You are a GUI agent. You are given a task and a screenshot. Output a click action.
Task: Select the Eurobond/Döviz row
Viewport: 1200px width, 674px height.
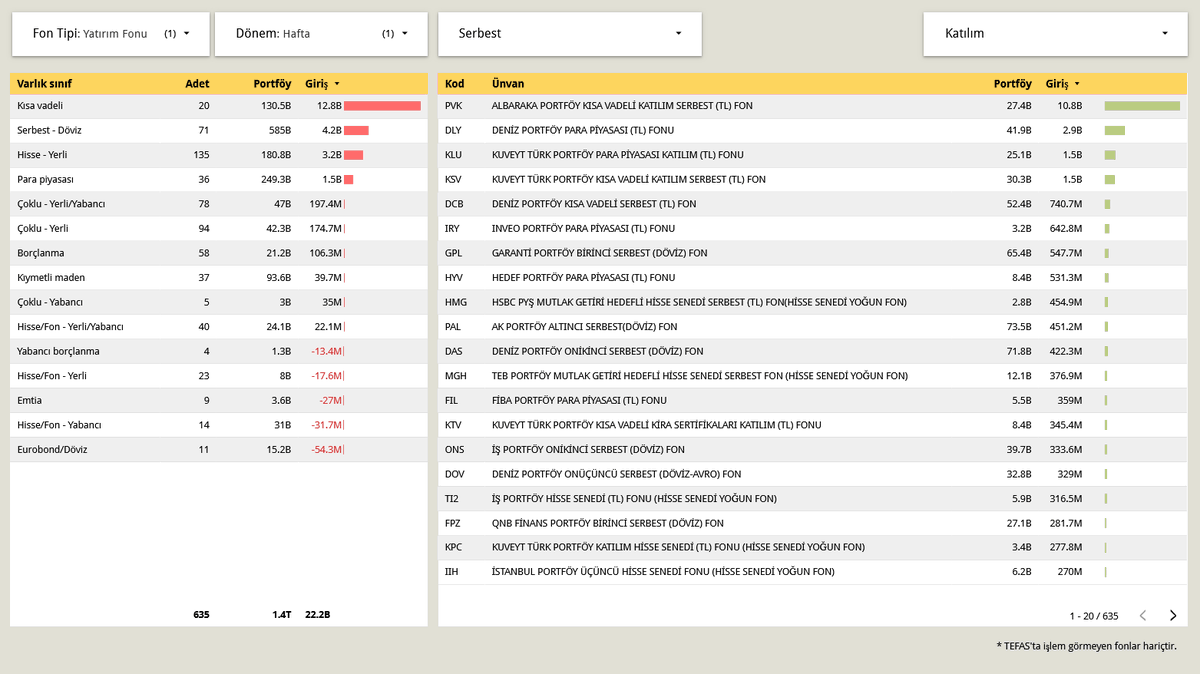219,449
